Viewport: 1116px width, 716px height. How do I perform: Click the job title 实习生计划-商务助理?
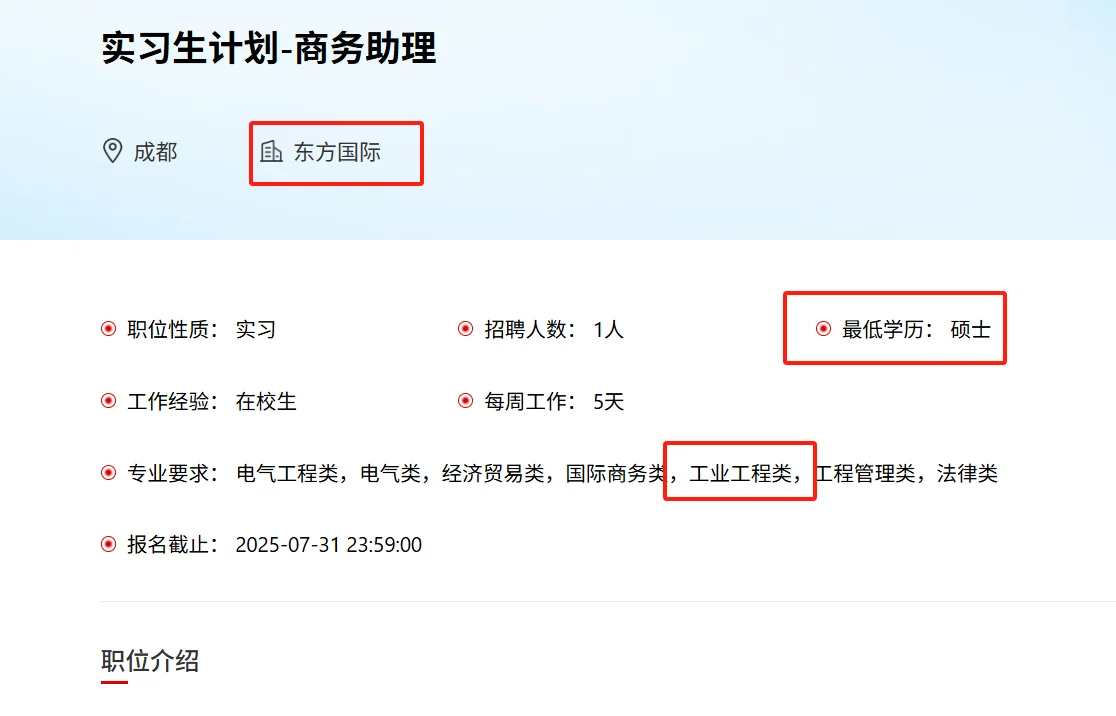point(268,48)
